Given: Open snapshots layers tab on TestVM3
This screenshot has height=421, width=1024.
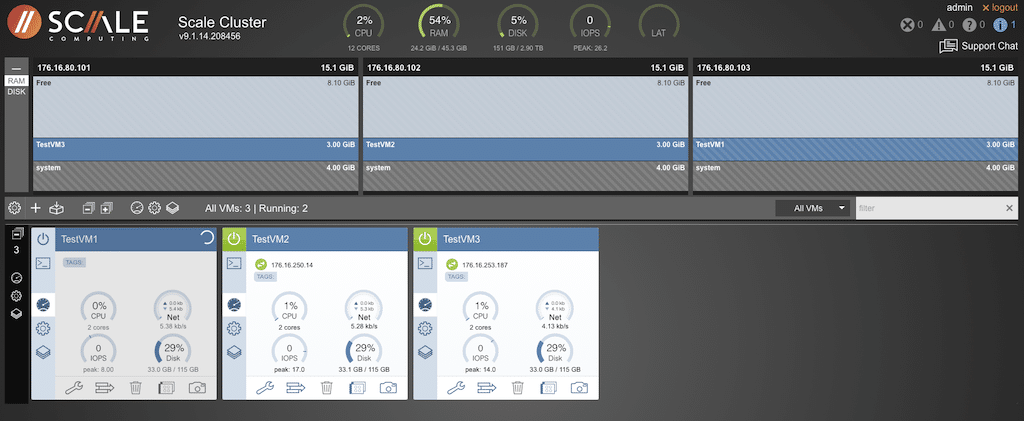Looking at the screenshot, I should coord(425,352).
